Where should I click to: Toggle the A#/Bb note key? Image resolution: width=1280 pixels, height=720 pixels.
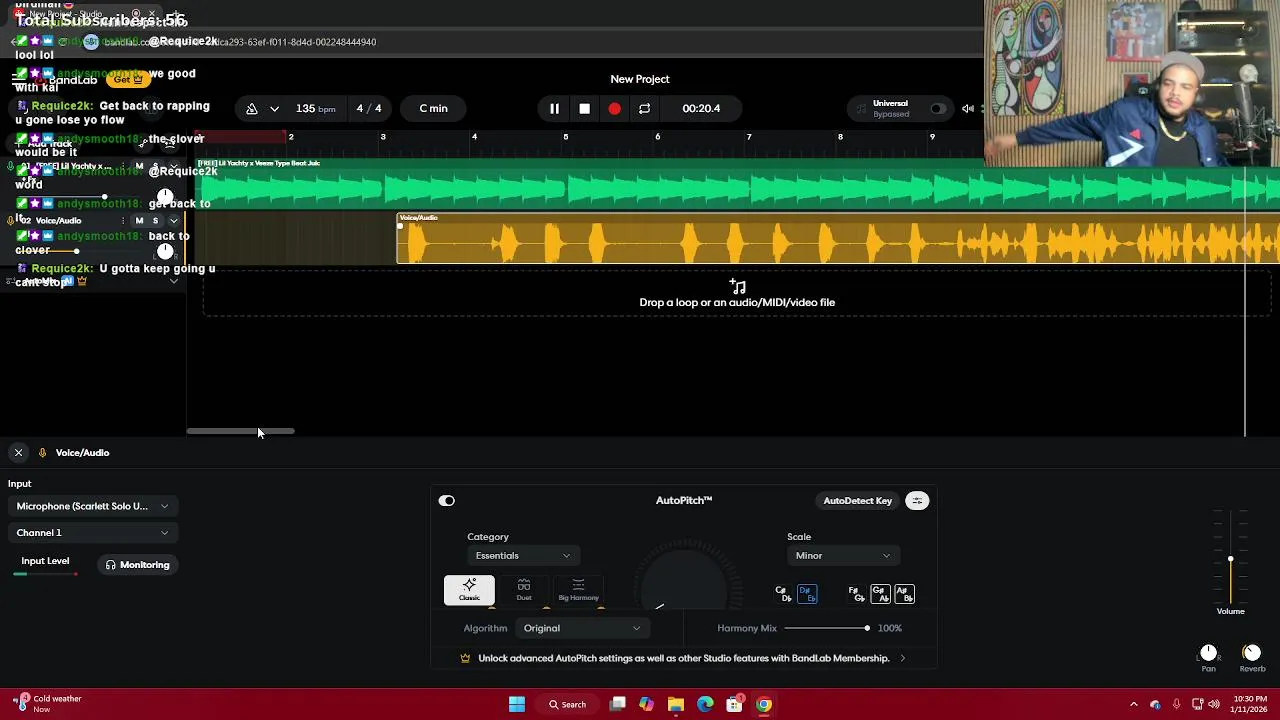point(904,594)
